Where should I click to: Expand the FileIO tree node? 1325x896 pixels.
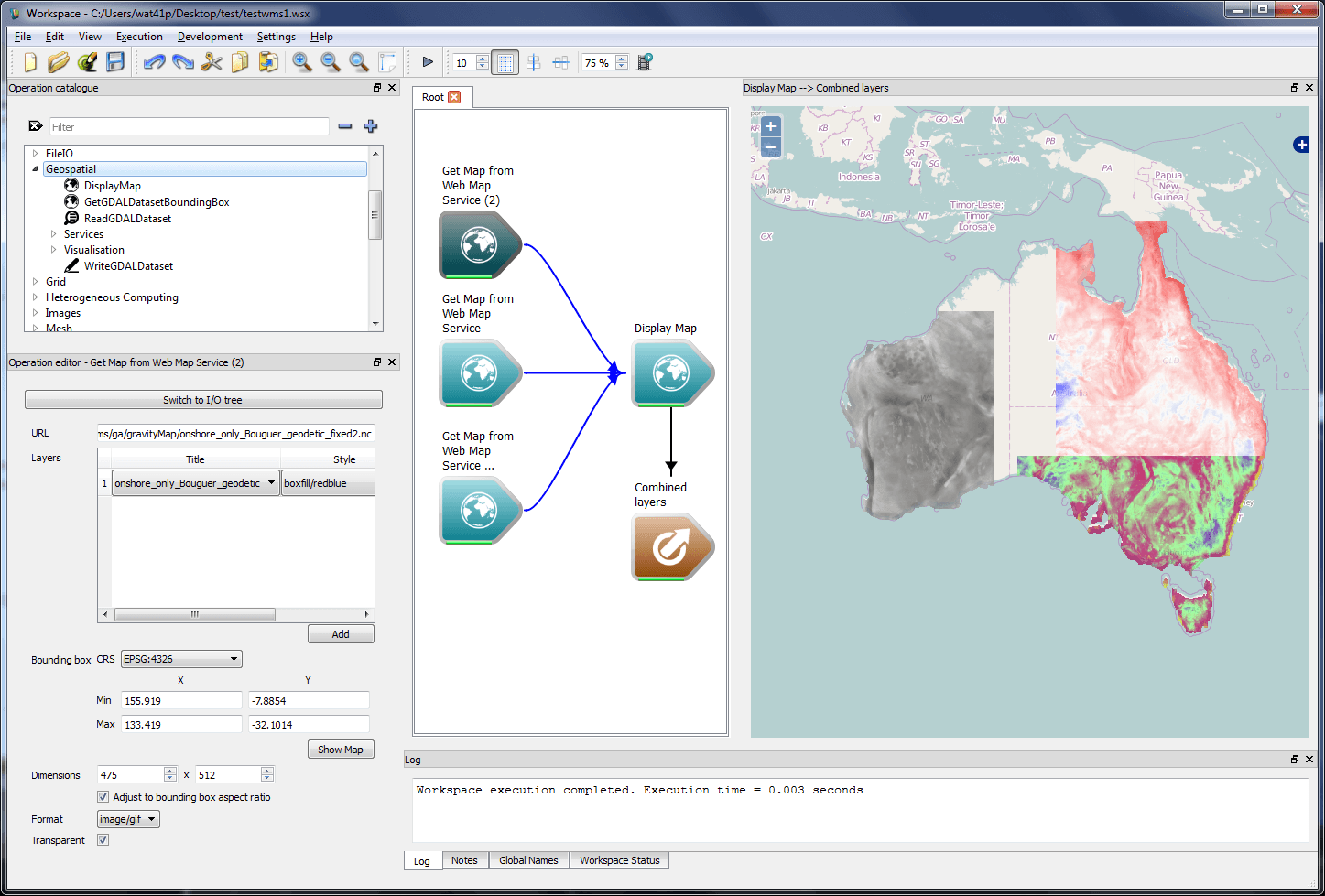(36, 154)
